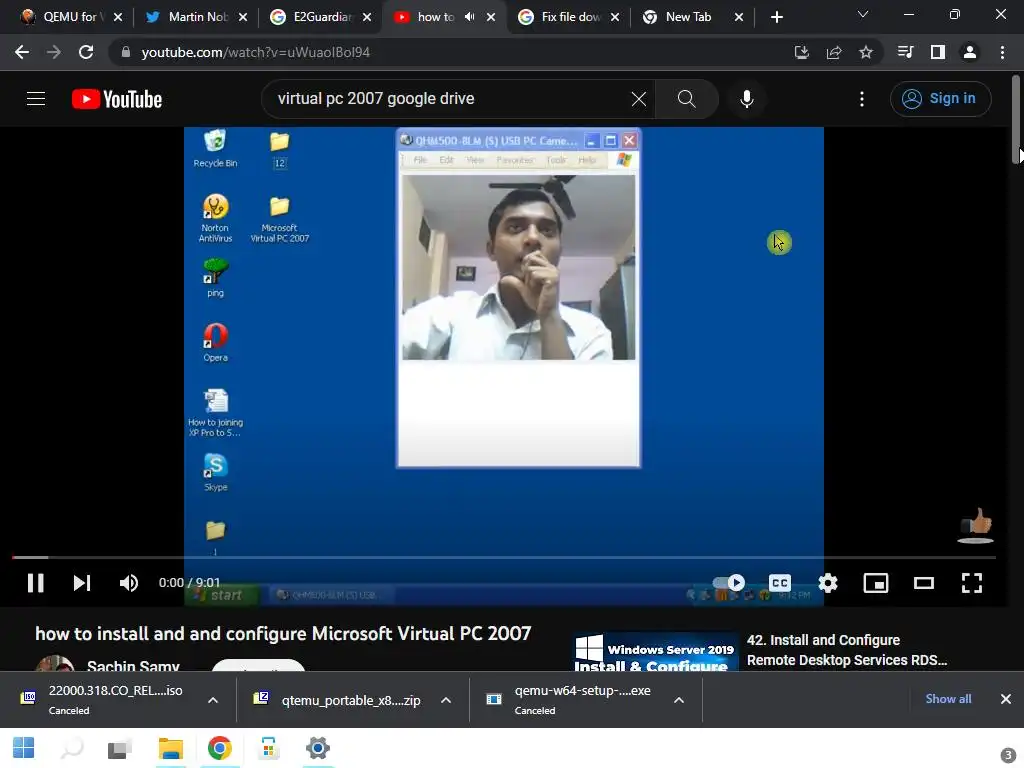Enable miniplayer mode
Viewport: 1024px width, 768px height.
point(875,583)
